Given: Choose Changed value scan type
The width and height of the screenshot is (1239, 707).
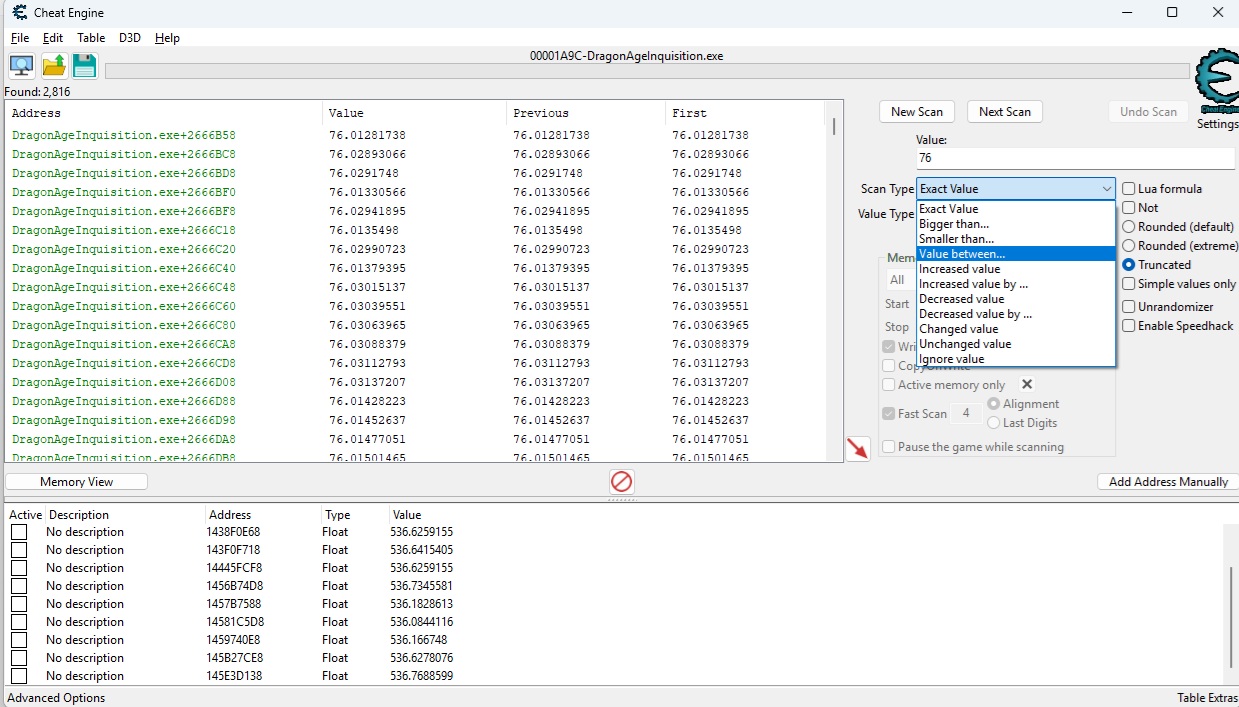Looking at the screenshot, I should [x=1016, y=329].
